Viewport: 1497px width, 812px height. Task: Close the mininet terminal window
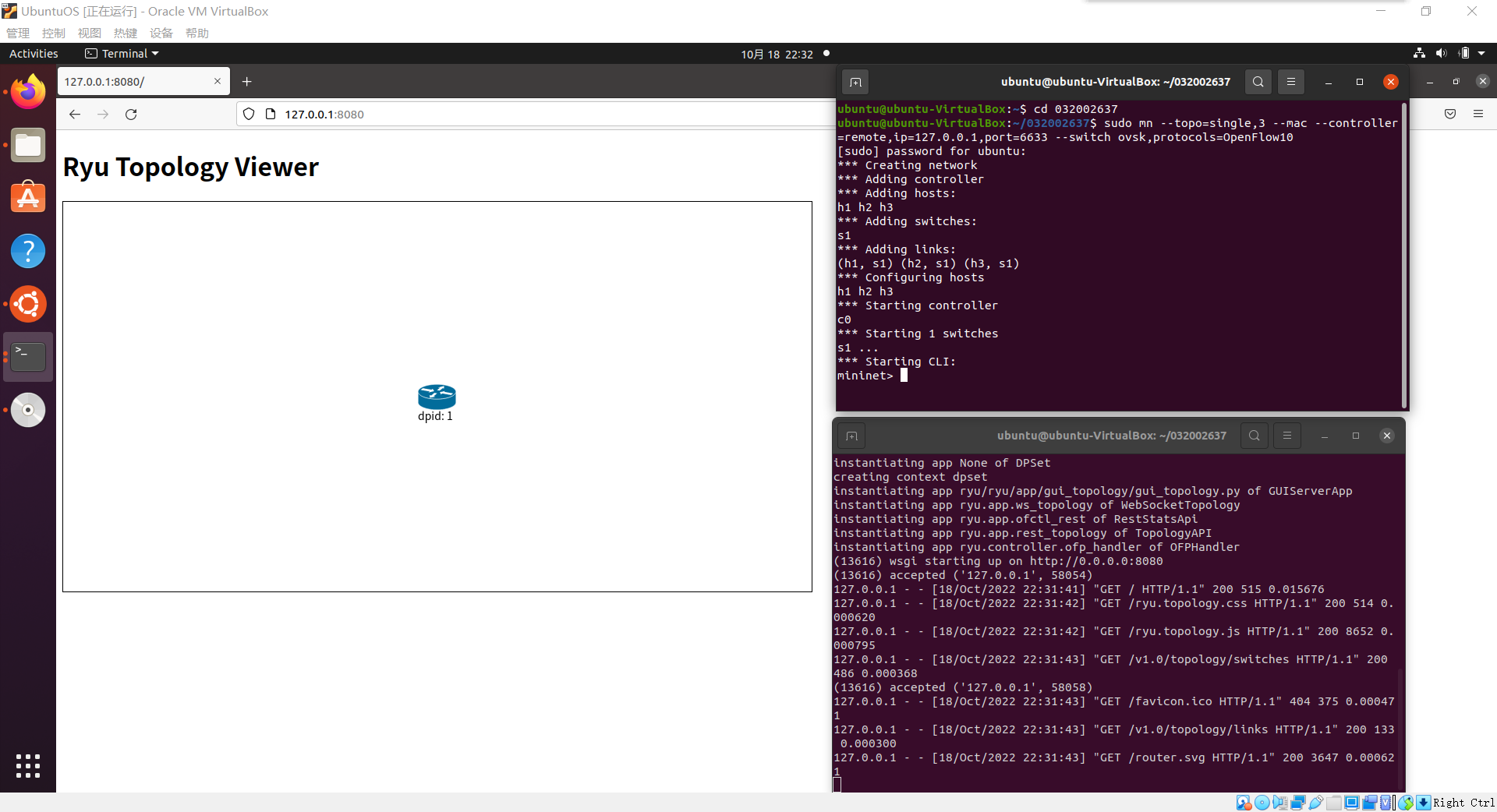click(1391, 82)
